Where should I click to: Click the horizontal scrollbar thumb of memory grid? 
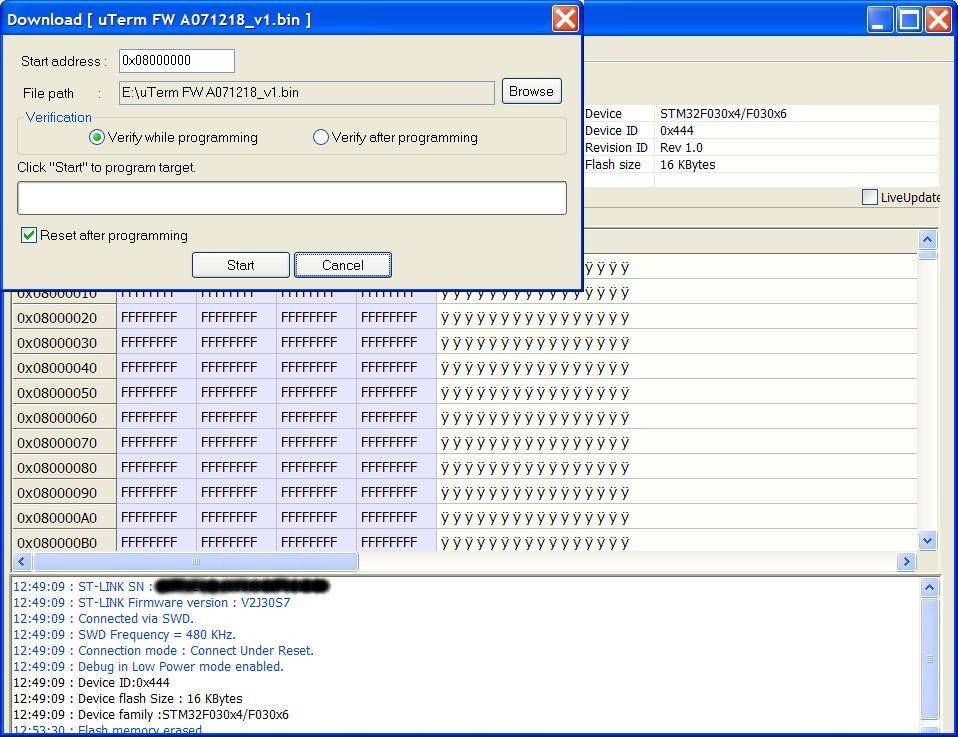click(196, 562)
